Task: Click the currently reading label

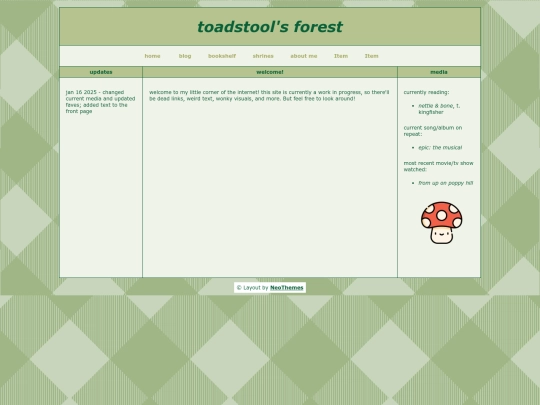Action: [x=426, y=92]
